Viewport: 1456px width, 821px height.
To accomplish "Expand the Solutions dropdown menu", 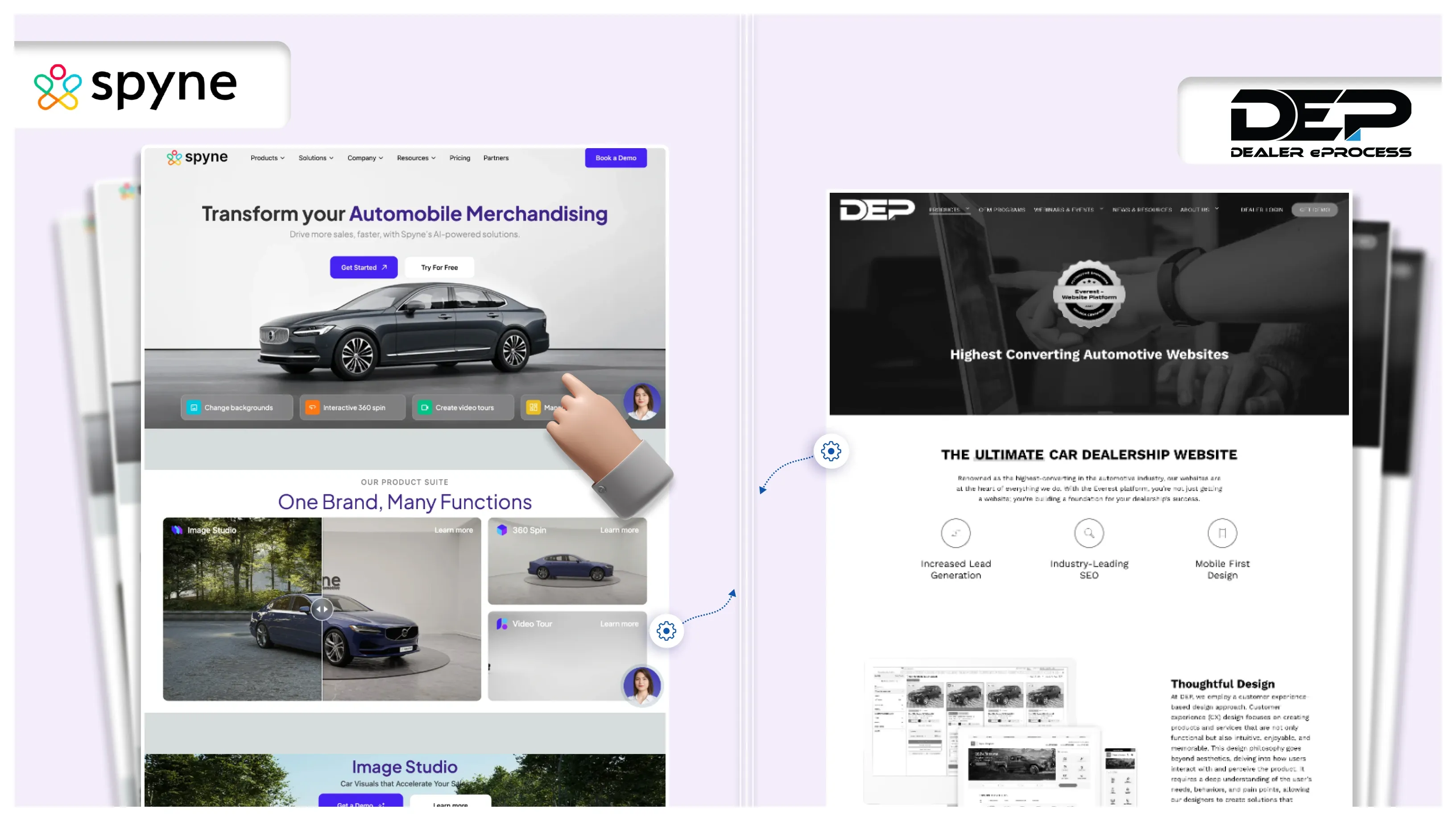I will [316, 158].
